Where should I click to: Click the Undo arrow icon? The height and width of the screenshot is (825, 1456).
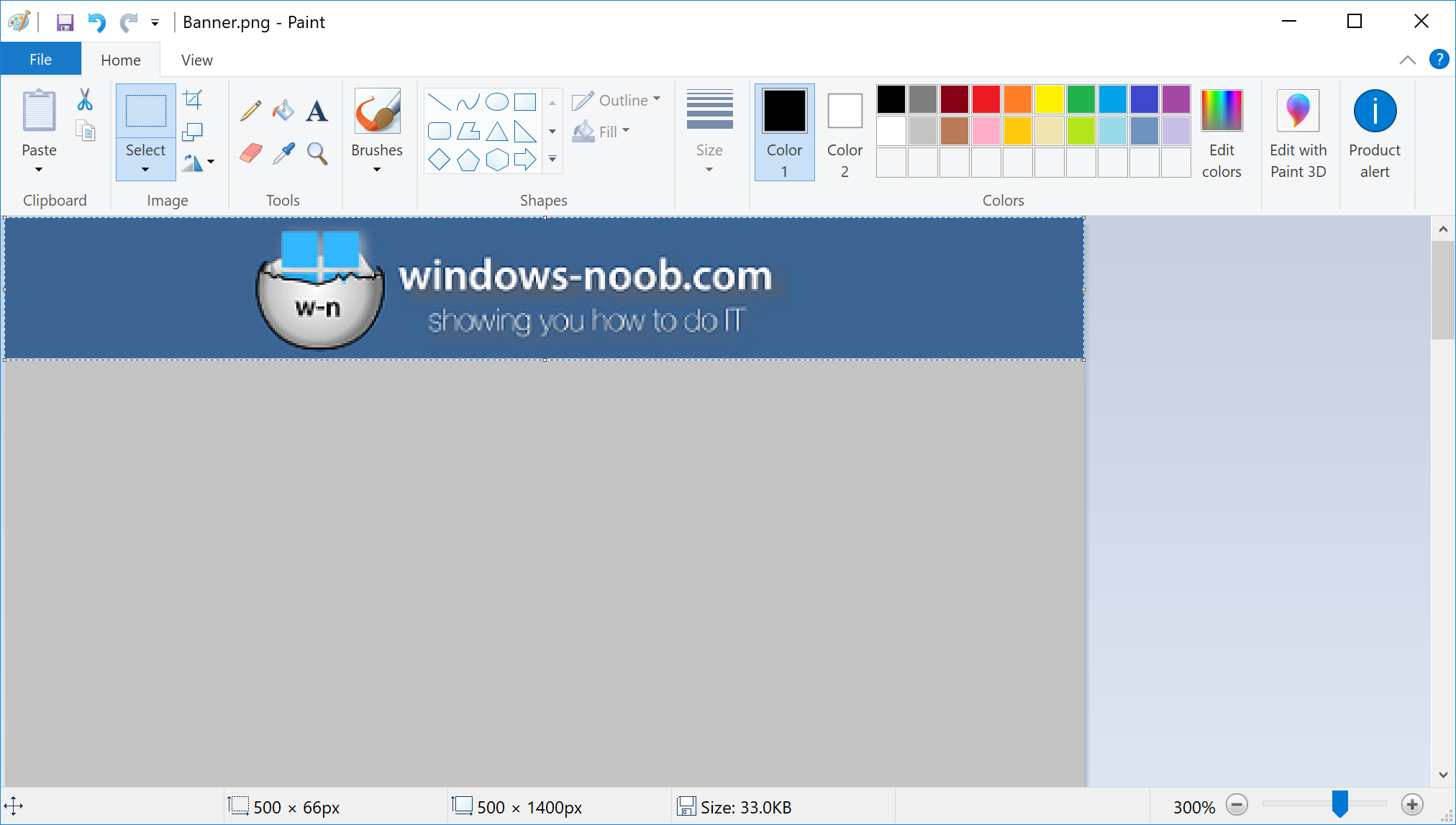(96, 22)
